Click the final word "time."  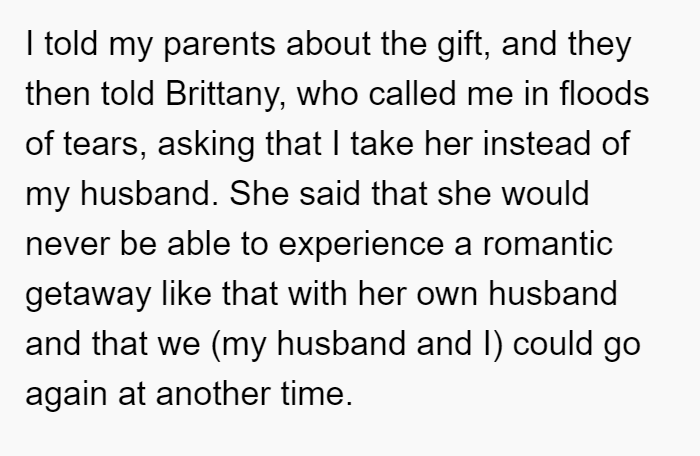click(x=317, y=393)
